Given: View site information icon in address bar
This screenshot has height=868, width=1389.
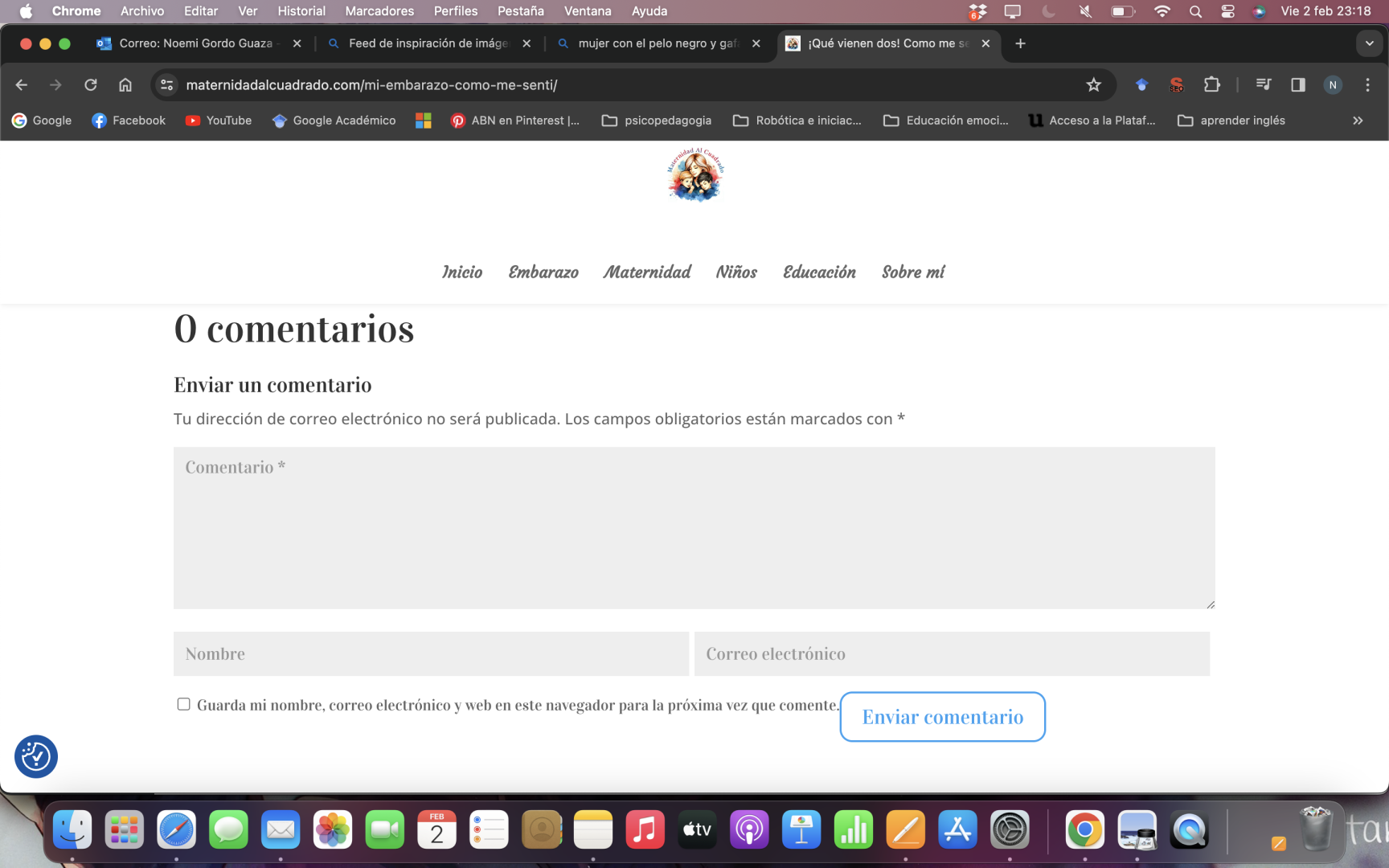Looking at the screenshot, I should 166,84.
